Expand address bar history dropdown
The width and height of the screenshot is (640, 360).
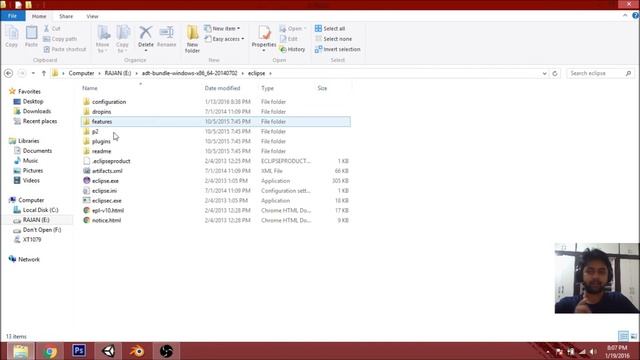544,73
